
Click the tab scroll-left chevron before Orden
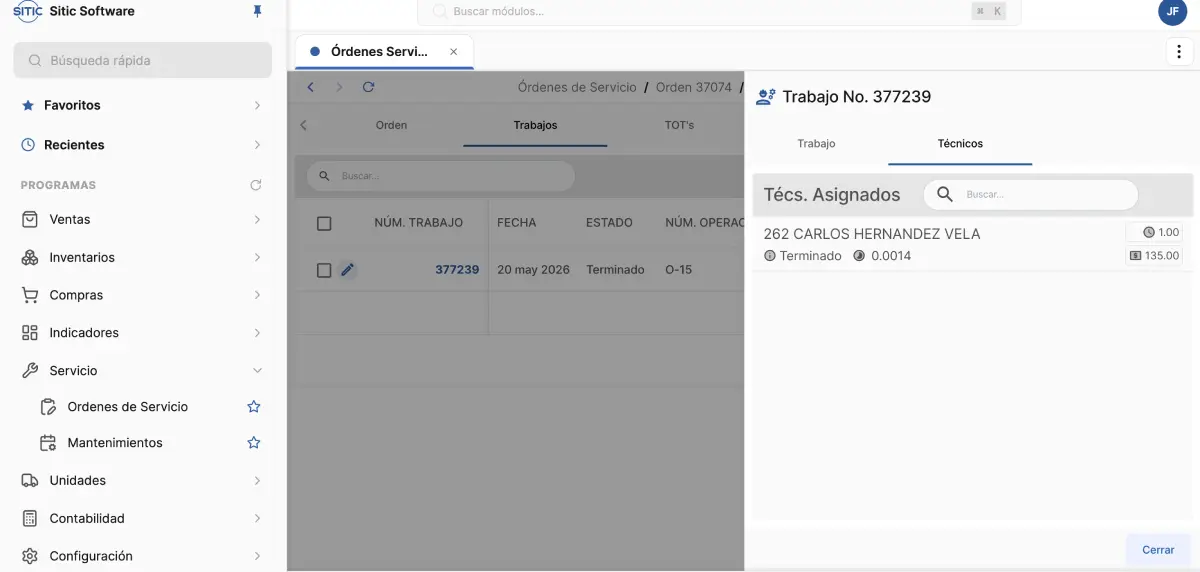point(304,125)
